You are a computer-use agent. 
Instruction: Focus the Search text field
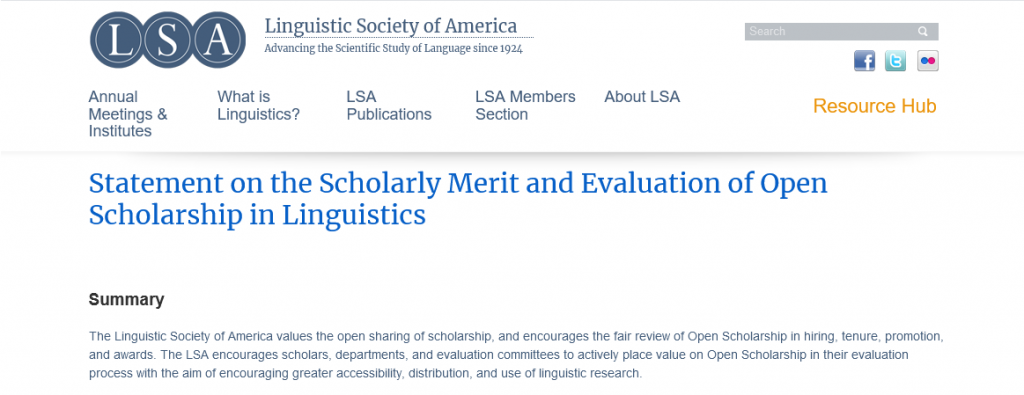coord(829,31)
